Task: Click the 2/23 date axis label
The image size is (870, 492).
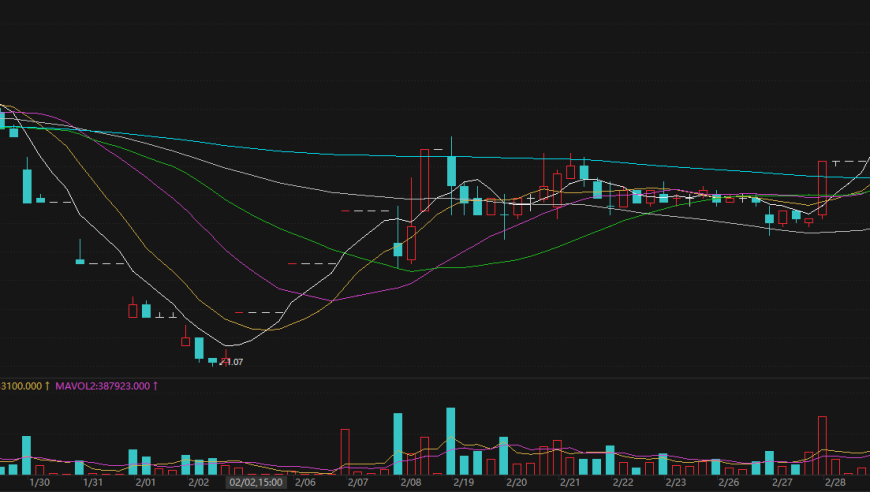Action: [676, 482]
